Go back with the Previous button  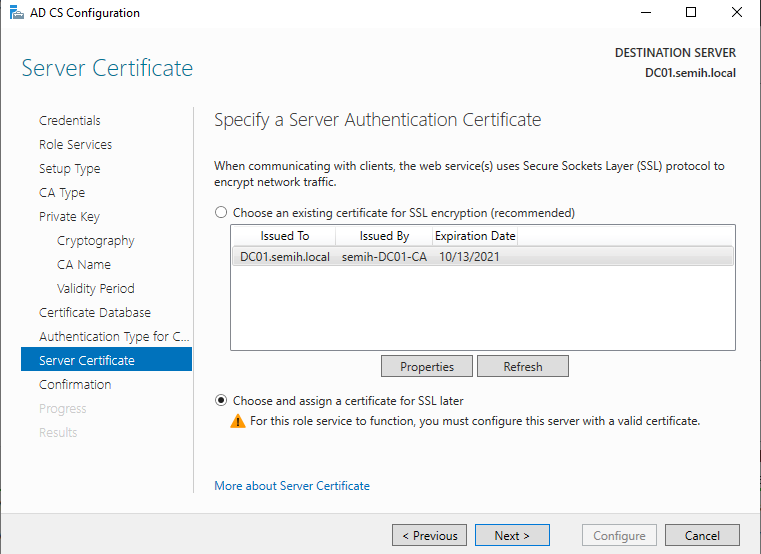tap(429, 535)
